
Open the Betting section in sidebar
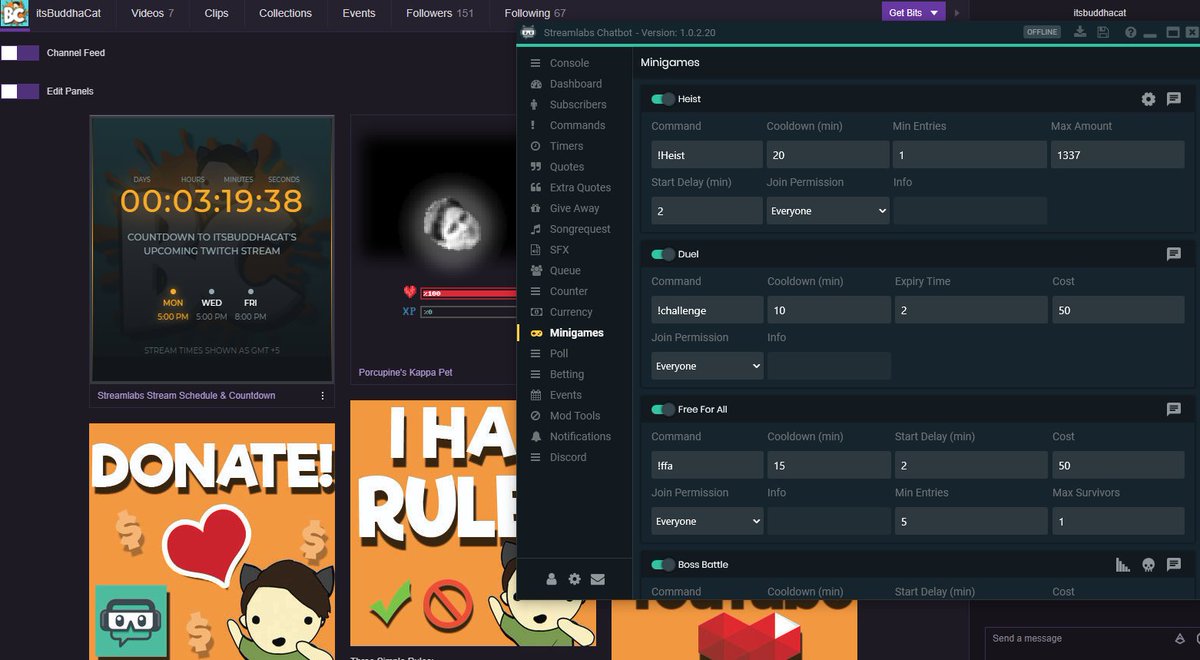567,374
